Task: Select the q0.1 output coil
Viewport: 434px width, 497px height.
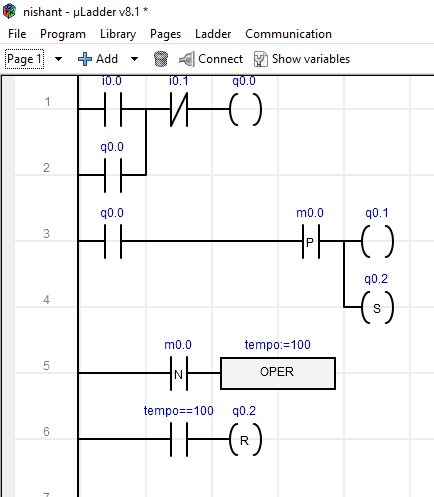Action: tap(377, 241)
